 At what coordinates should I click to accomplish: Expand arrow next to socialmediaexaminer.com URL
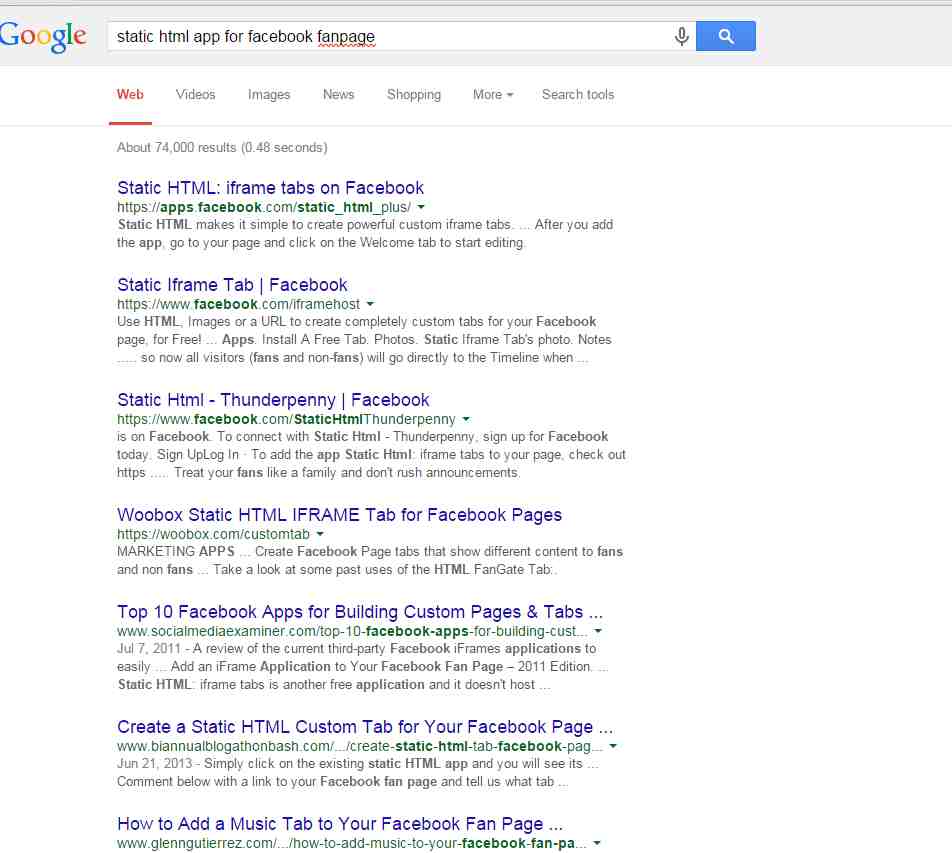coord(598,631)
